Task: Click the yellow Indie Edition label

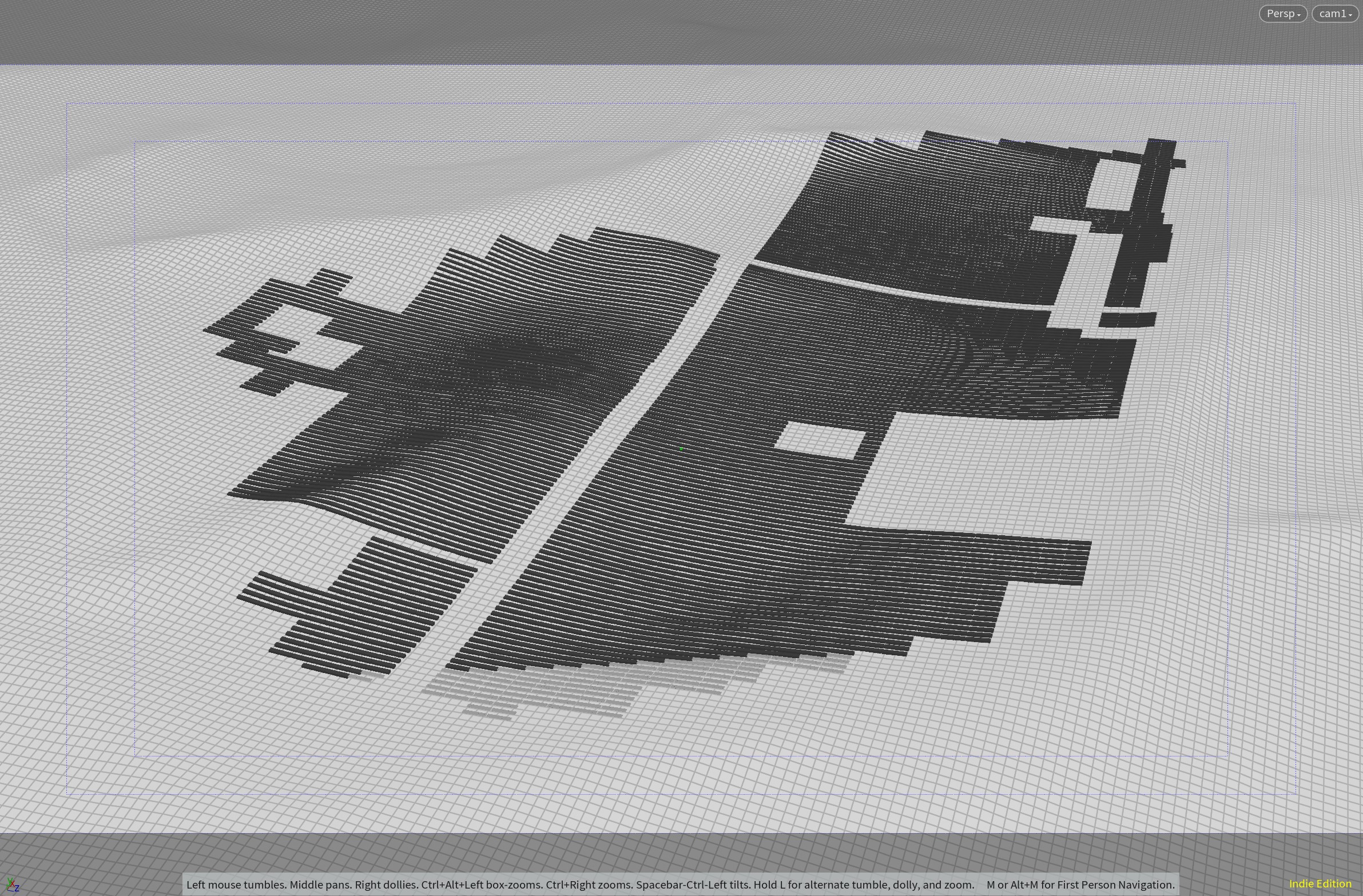Action: 1320,884
